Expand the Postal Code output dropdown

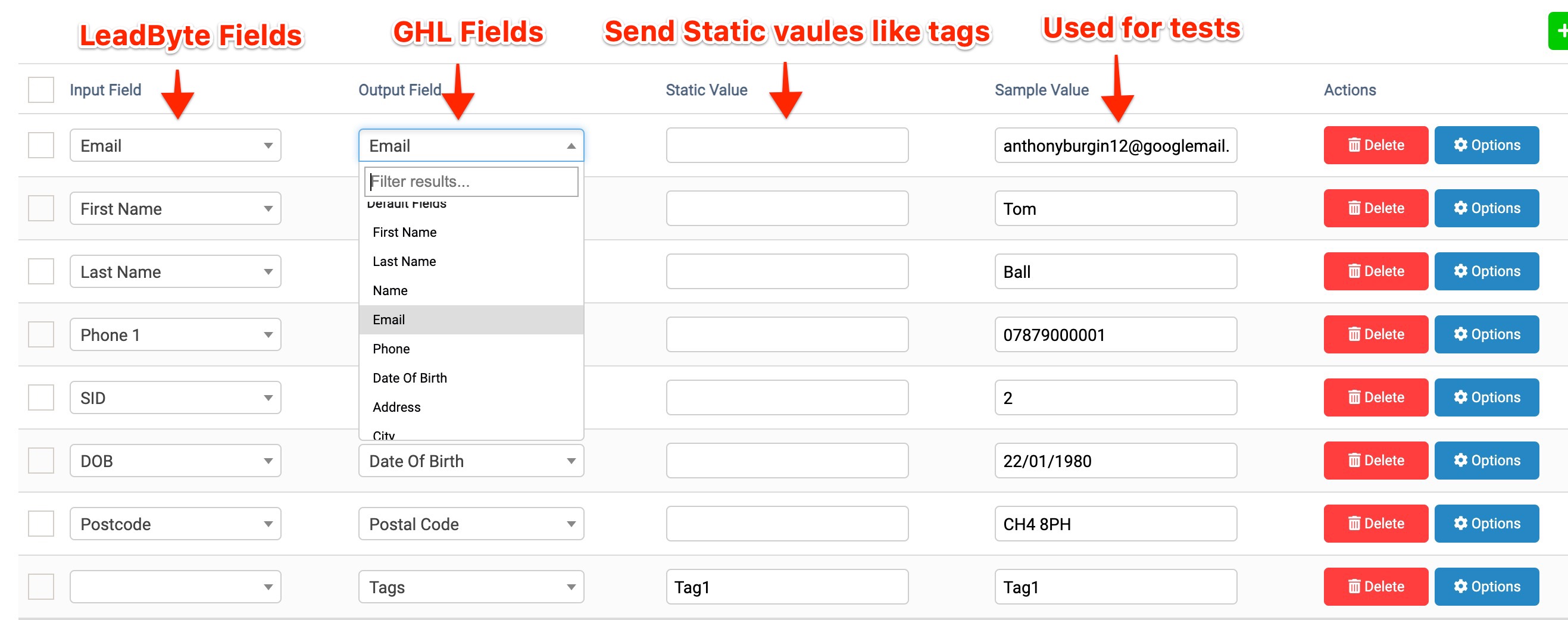click(471, 524)
